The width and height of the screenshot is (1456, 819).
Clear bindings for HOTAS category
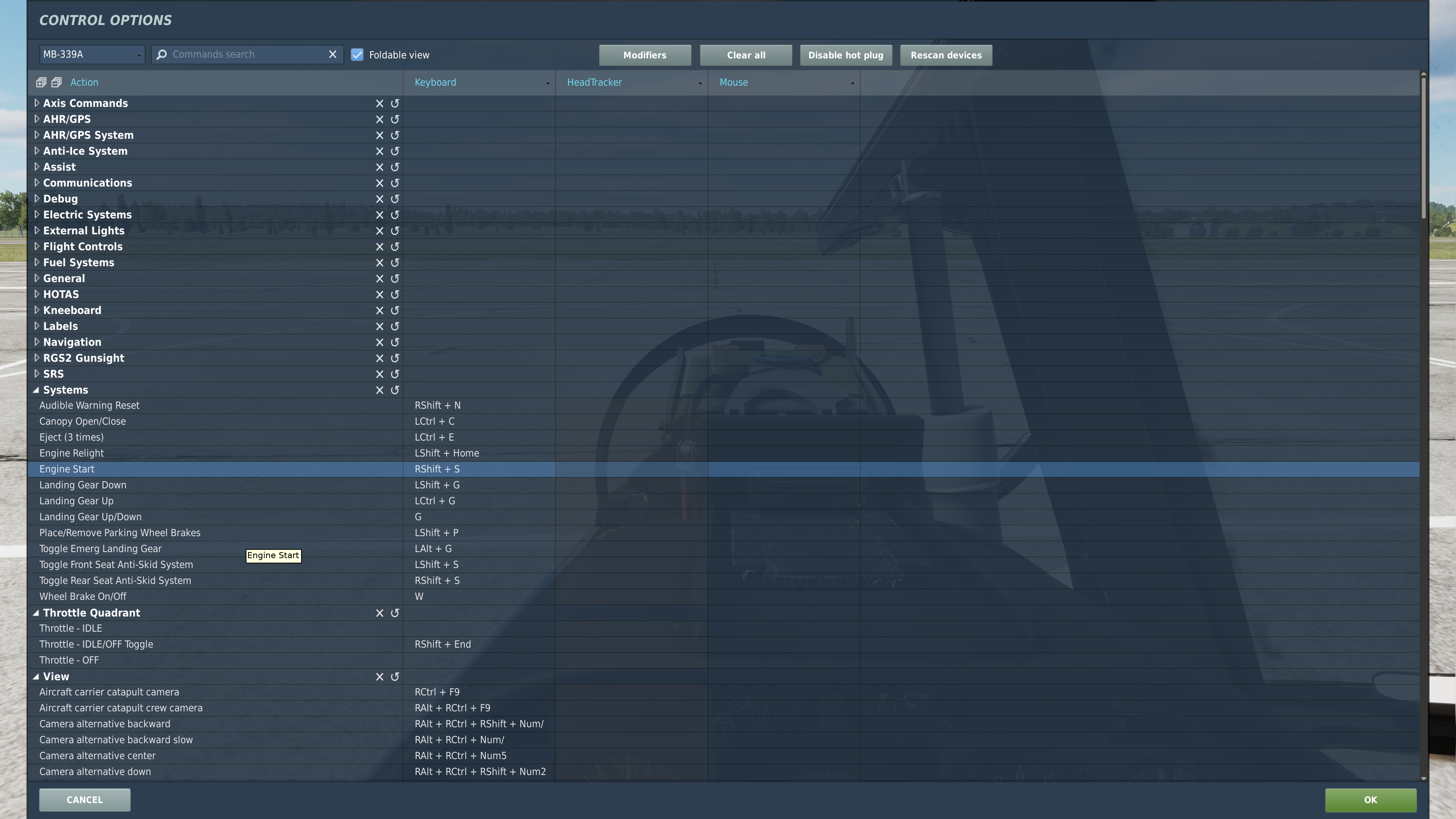pyautogui.click(x=379, y=295)
